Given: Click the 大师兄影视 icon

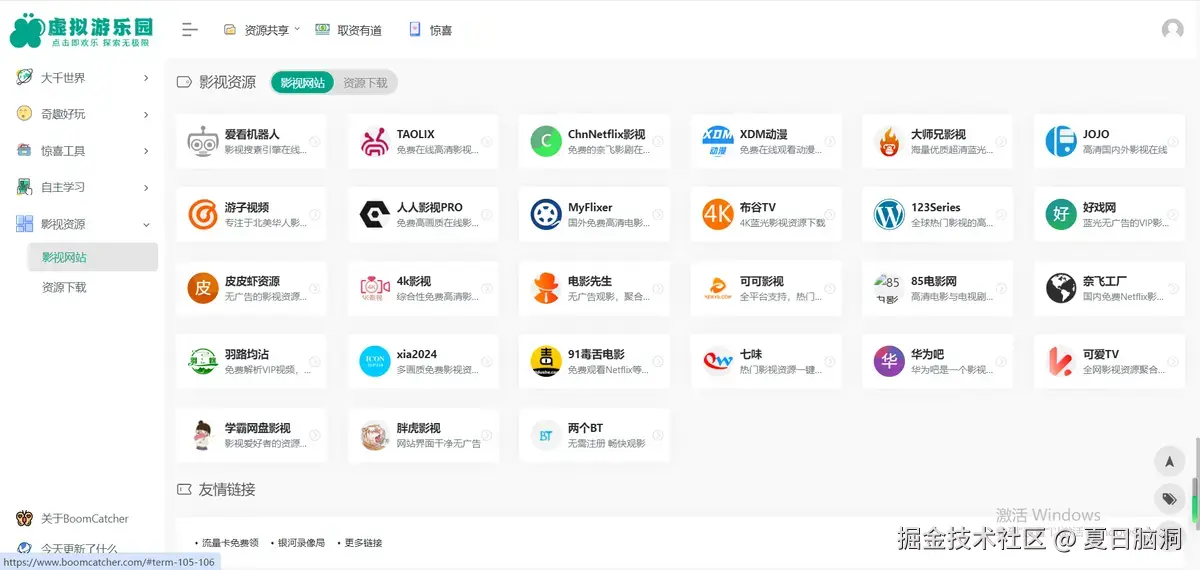Looking at the screenshot, I should pyautogui.click(x=889, y=141).
